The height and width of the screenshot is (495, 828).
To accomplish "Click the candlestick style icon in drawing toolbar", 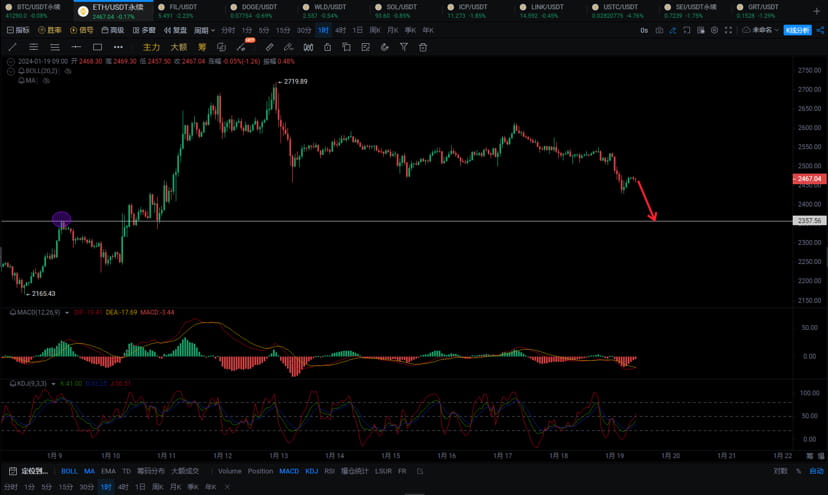I will (308, 48).
